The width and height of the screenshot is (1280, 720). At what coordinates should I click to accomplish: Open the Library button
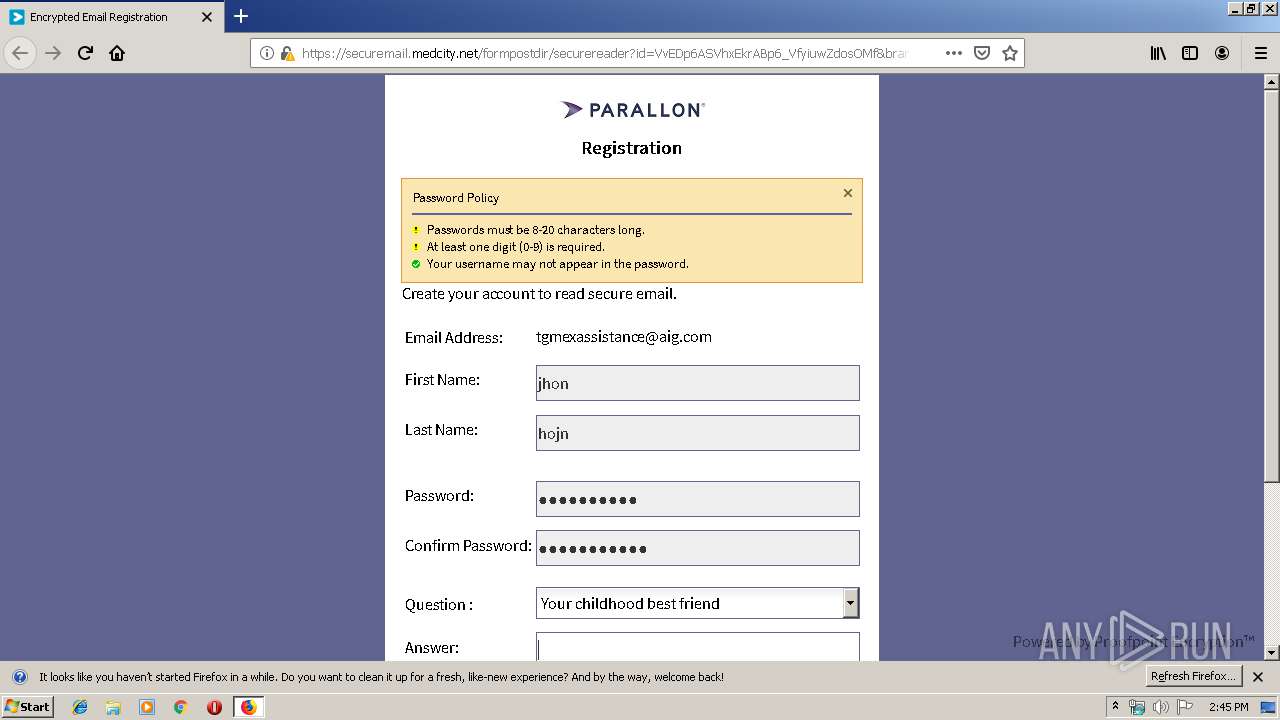point(1158,53)
